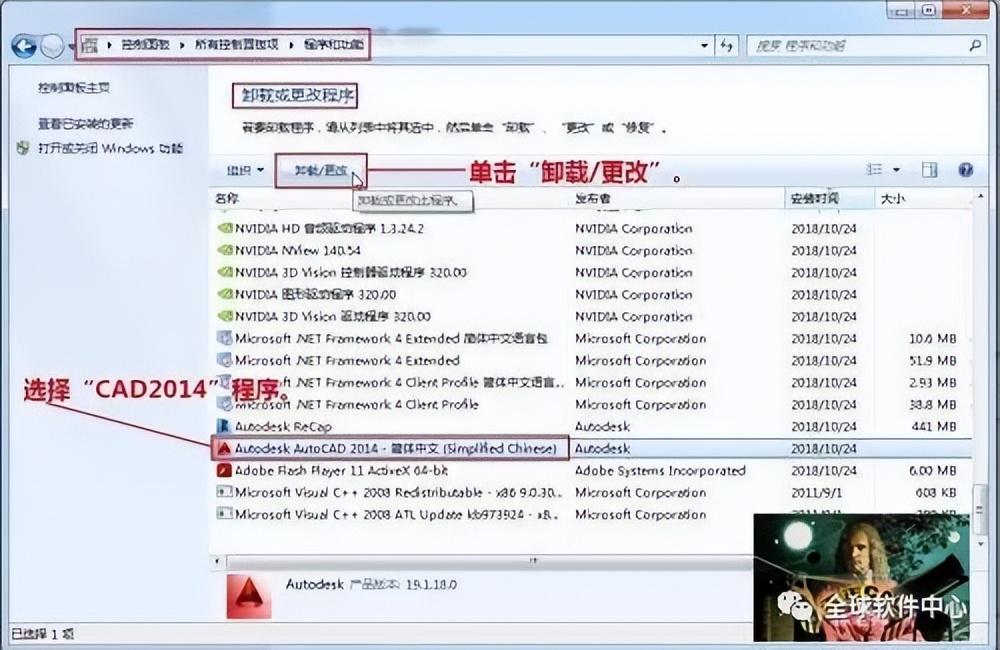Expand the breadcrumb arrow after 所有控制面板项
This screenshot has height=650, width=1000.
coord(291,45)
